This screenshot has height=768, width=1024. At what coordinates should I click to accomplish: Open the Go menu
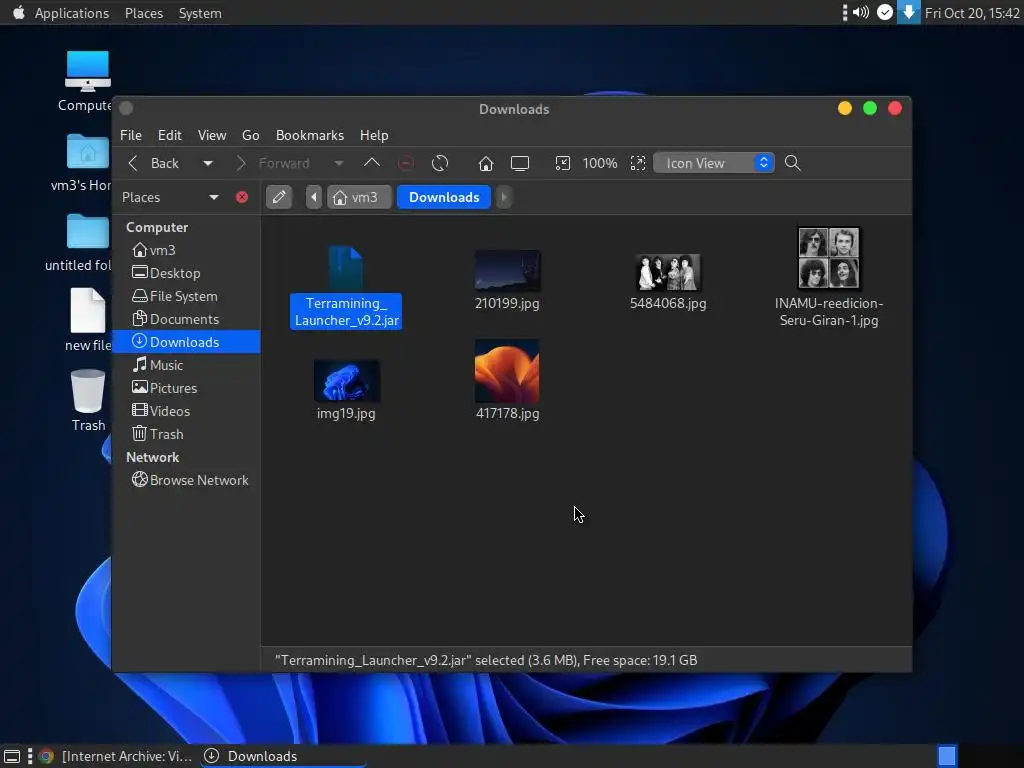(x=251, y=135)
